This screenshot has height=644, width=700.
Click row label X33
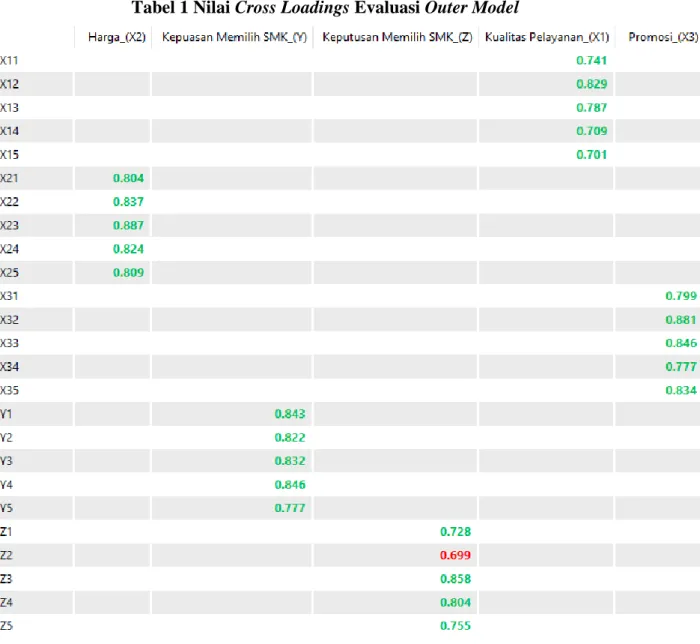pyautogui.click(x=9, y=344)
